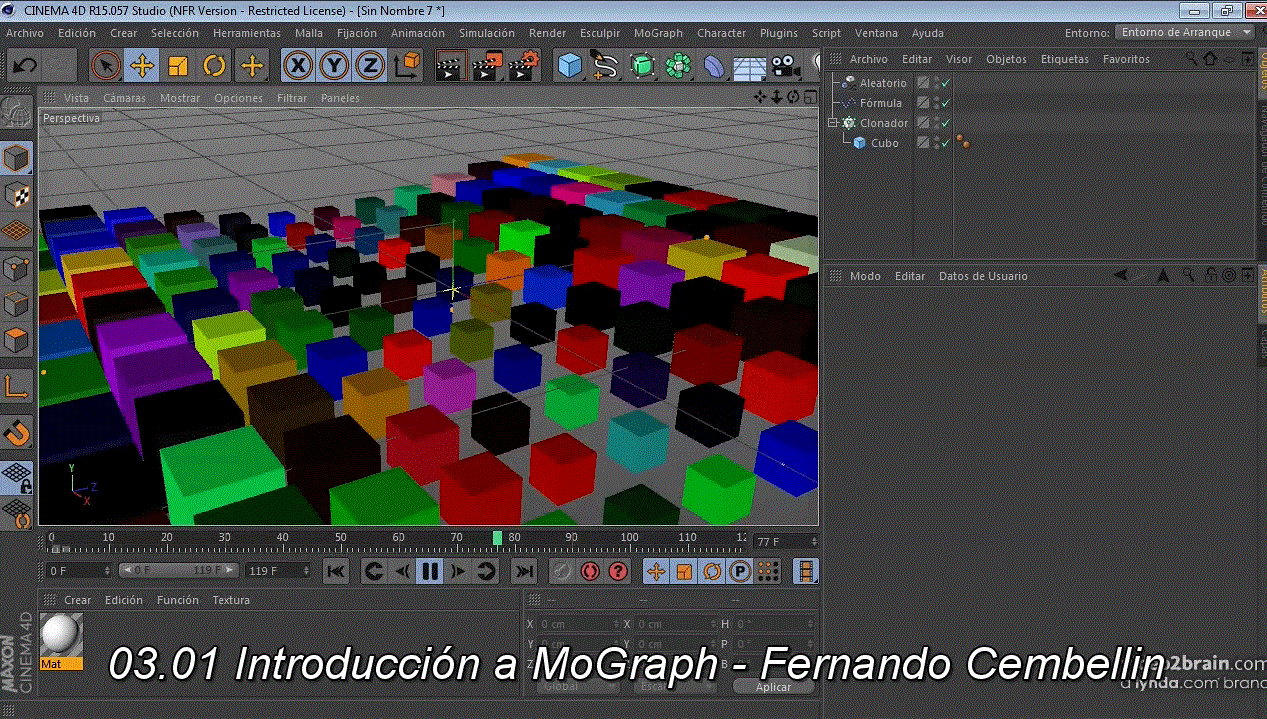Toggle the magnet Snap icon
This screenshot has width=1267, height=719.
[17, 433]
